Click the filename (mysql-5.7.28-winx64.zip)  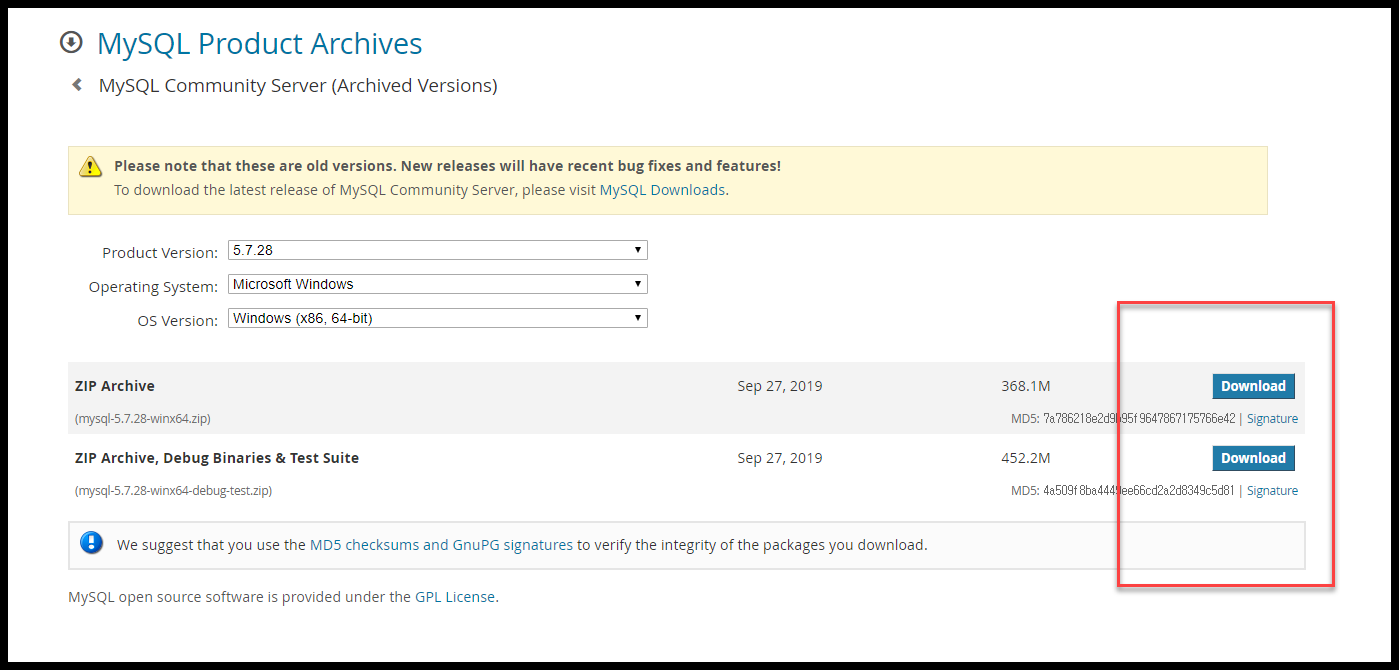click(143, 419)
